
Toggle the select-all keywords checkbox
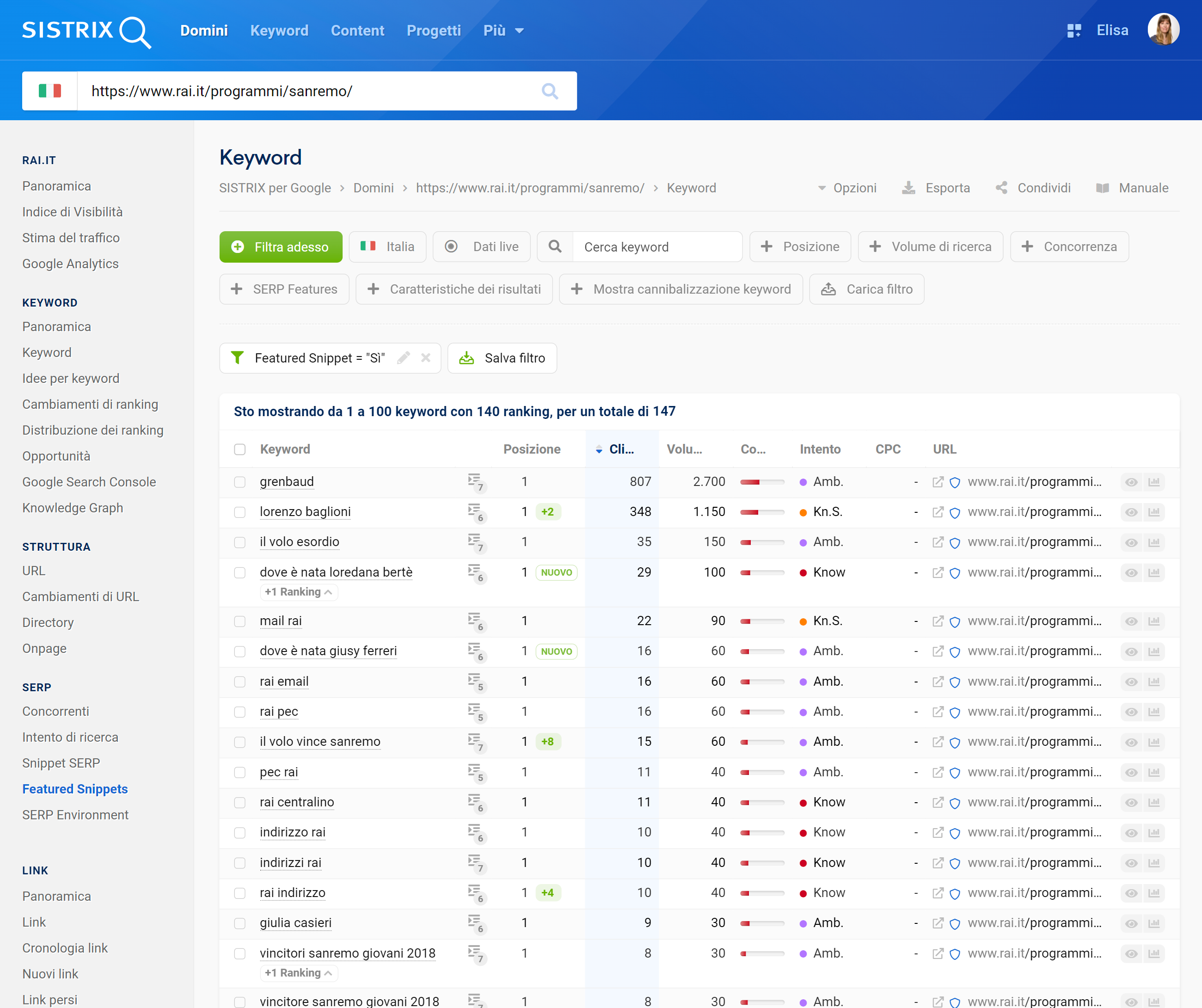240,449
